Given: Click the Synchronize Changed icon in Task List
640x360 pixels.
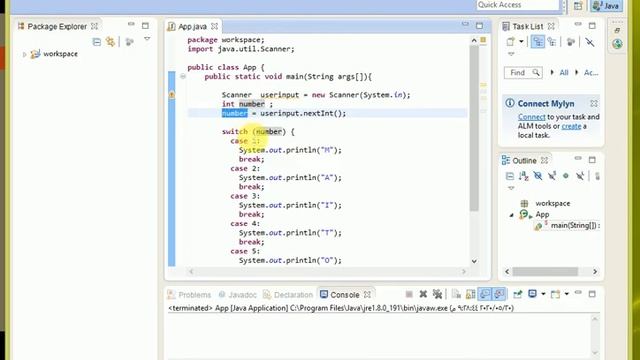Looking at the screenshot, I should pos(590,42).
